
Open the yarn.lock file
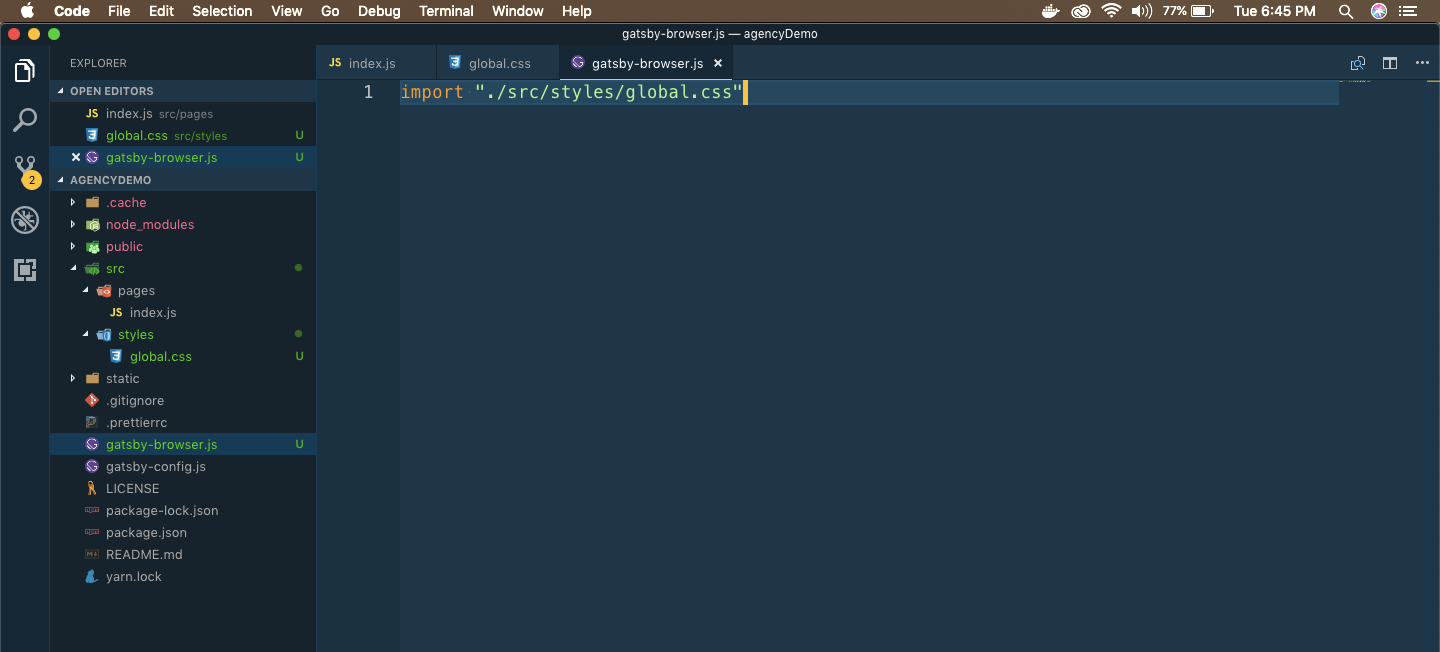(x=183, y=576)
